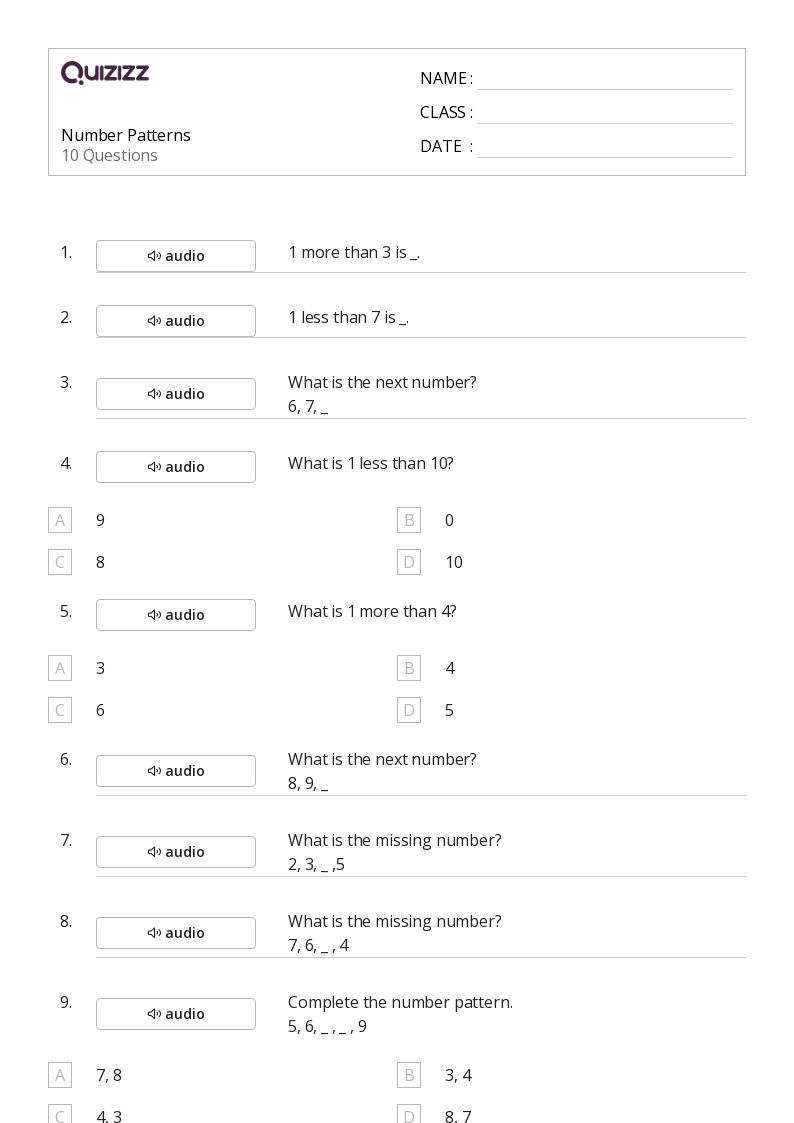The image size is (794, 1123).
Task: Select option A for question 4
Action: coord(60,520)
